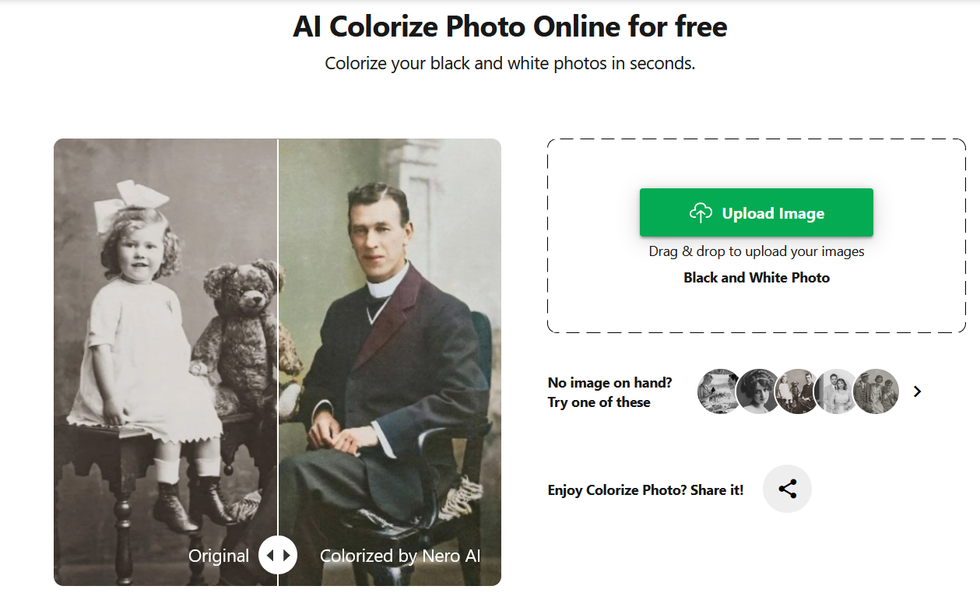Show more sample photos with the chevron arrow
Viewport: 980px width, 593px height.
pos(917,392)
